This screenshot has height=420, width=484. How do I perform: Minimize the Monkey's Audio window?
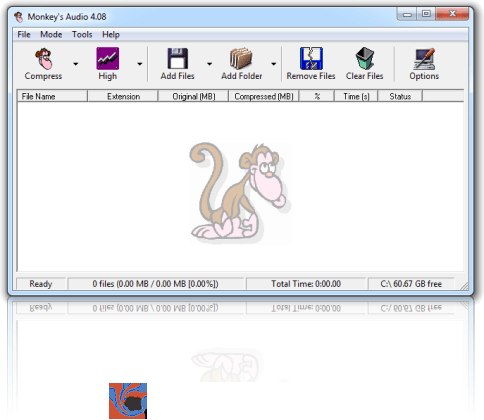(407, 14)
